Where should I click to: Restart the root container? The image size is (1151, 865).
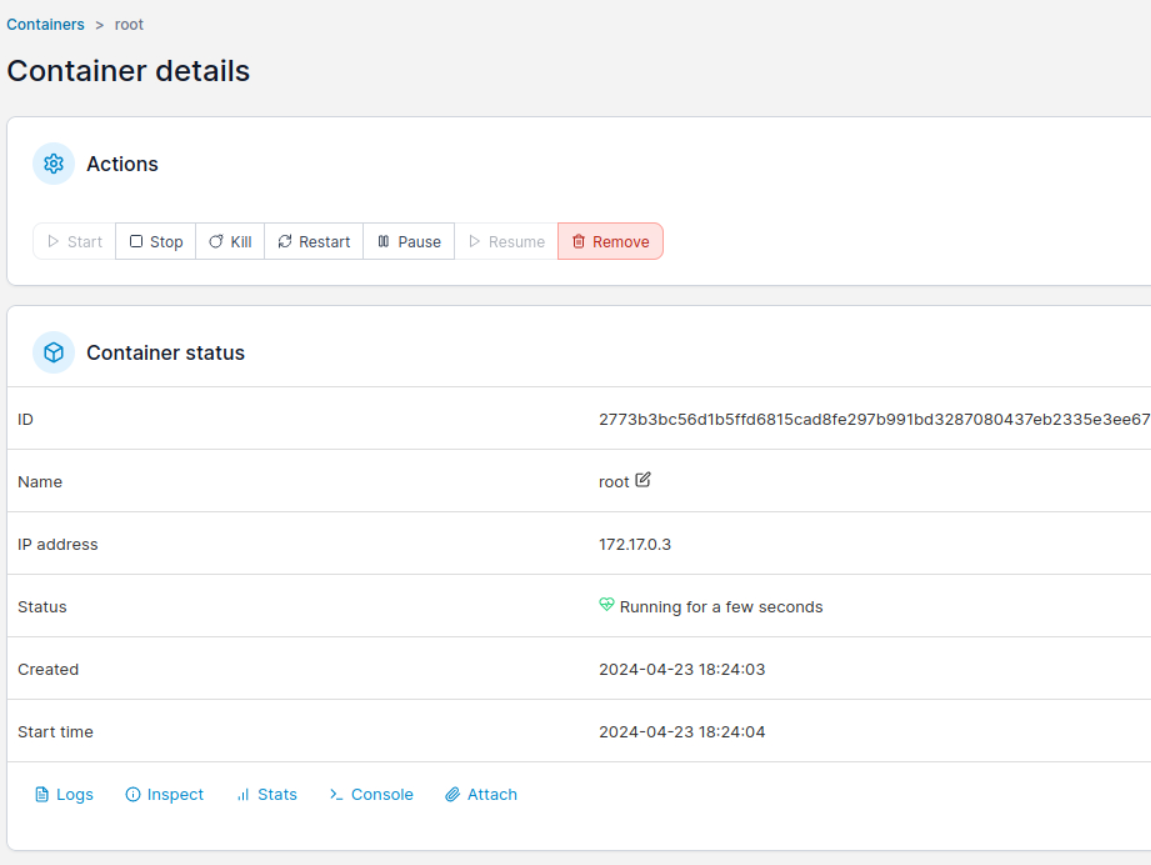[x=314, y=242]
